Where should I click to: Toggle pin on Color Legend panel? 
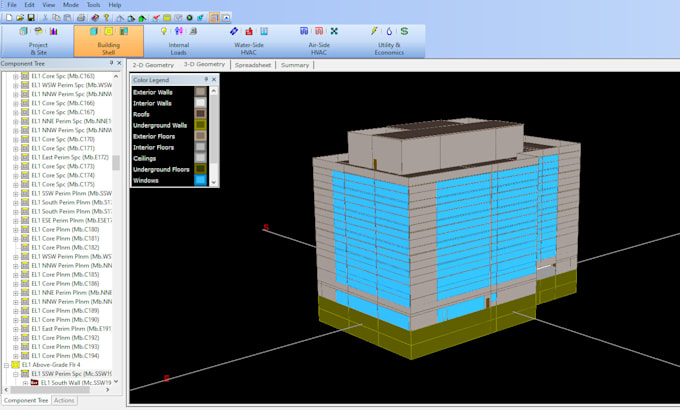[206, 79]
